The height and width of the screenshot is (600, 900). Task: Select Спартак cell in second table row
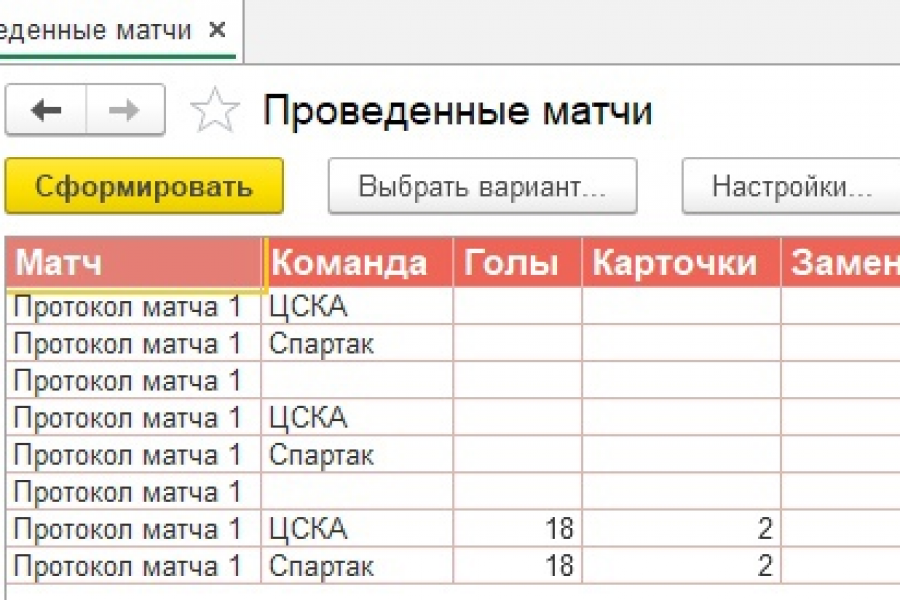357,344
